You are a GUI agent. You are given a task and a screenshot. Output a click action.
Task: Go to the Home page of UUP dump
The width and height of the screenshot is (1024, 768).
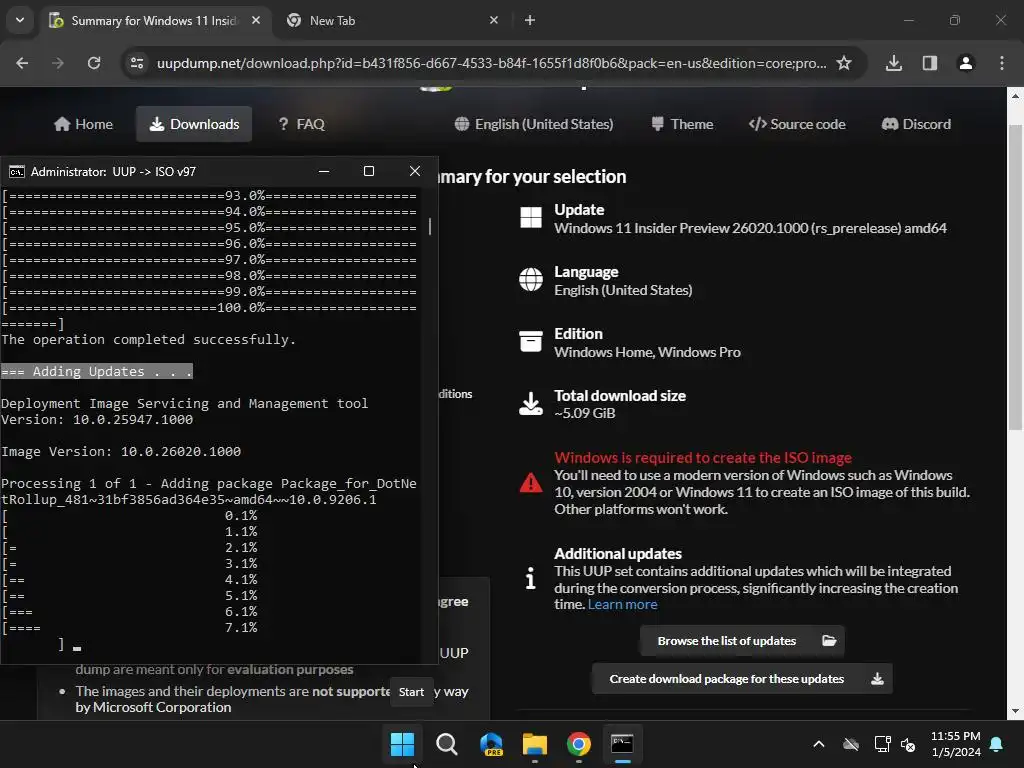click(x=83, y=124)
